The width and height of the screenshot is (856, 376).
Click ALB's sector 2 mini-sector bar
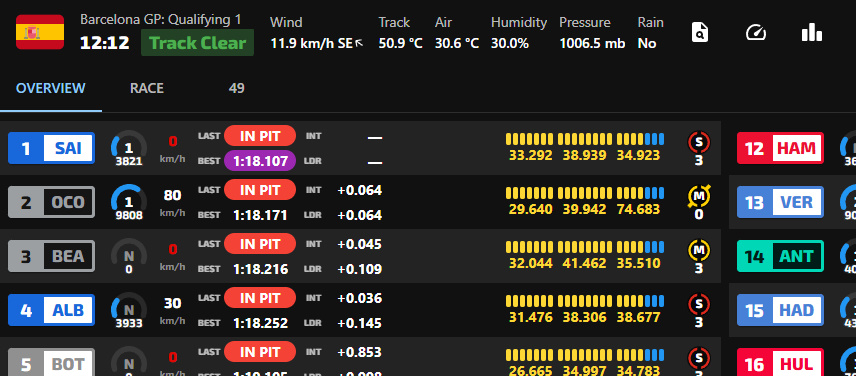click(x=585, y=301)
